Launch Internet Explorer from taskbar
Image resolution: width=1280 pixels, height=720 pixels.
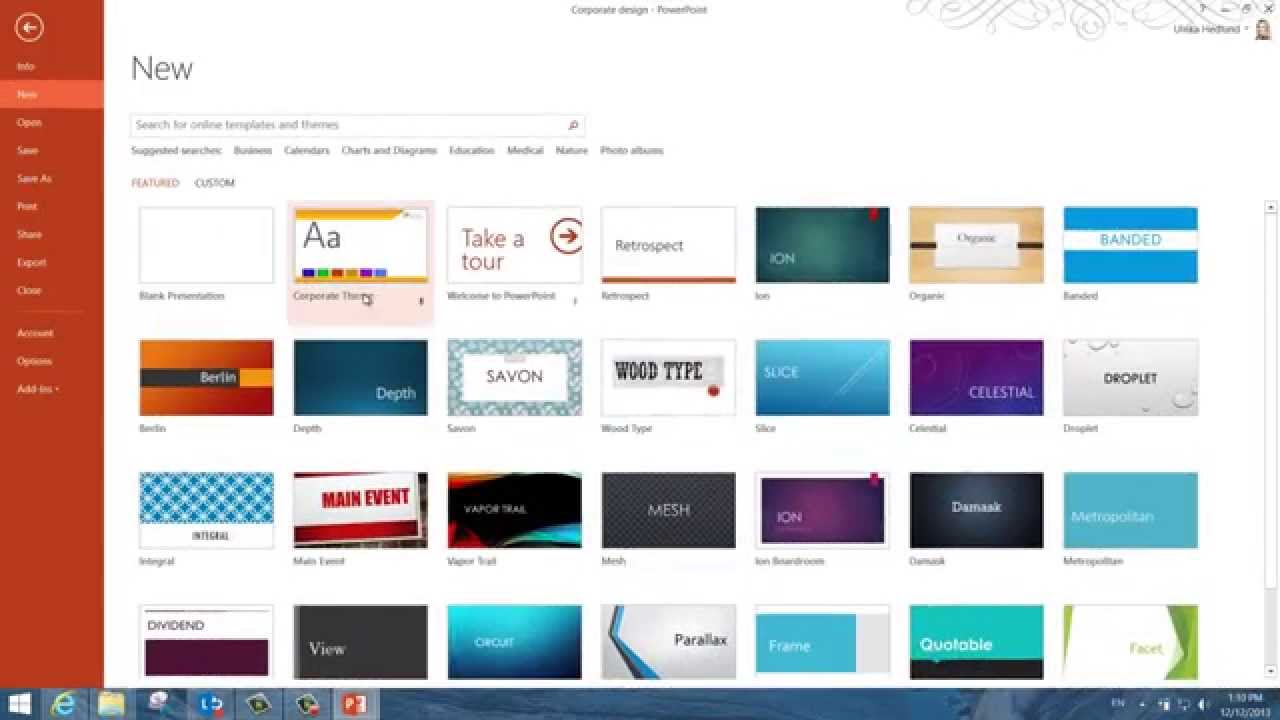pos(63,704)
